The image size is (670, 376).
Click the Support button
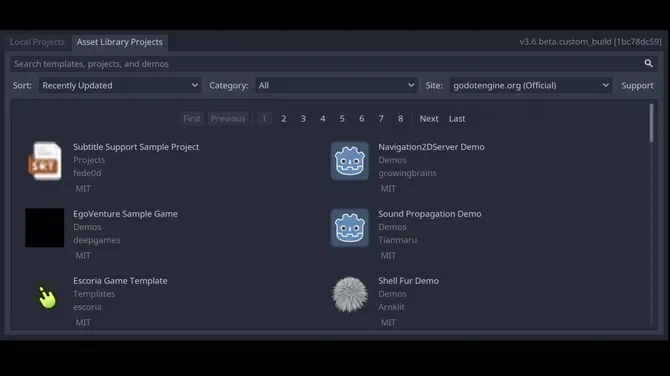click(637, 85)
